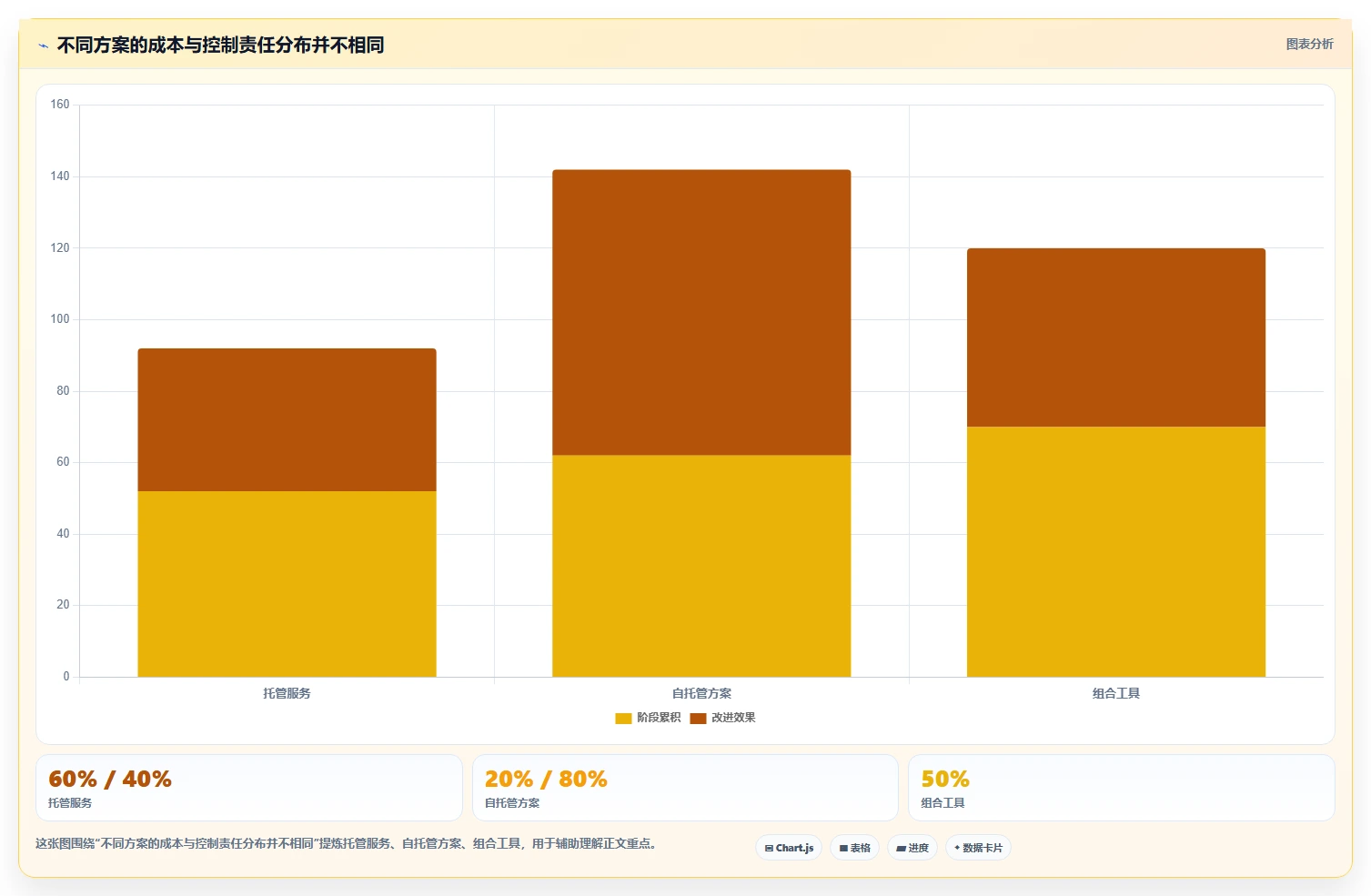Click the y-axis value 60
1371x896 pixels.
[63, 462]
